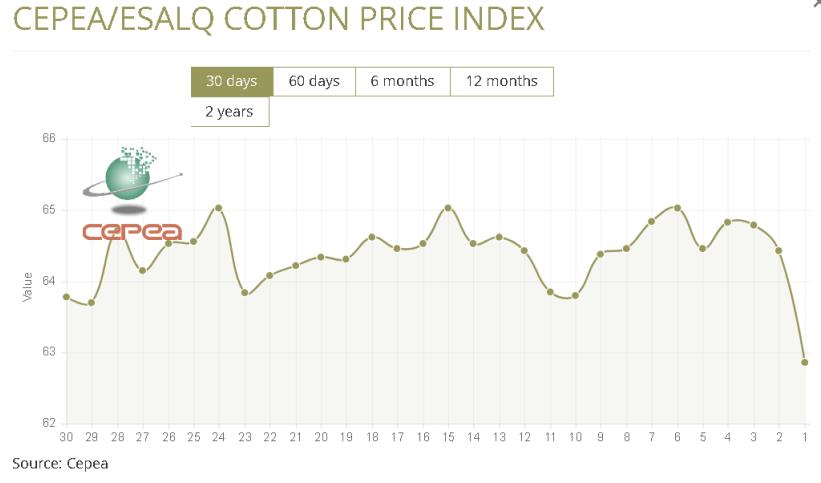The height and width of the screenshot is (483, 821).
Task: Click the first data point at day 30
Action: pyautogui.click(x=66, y=297)
